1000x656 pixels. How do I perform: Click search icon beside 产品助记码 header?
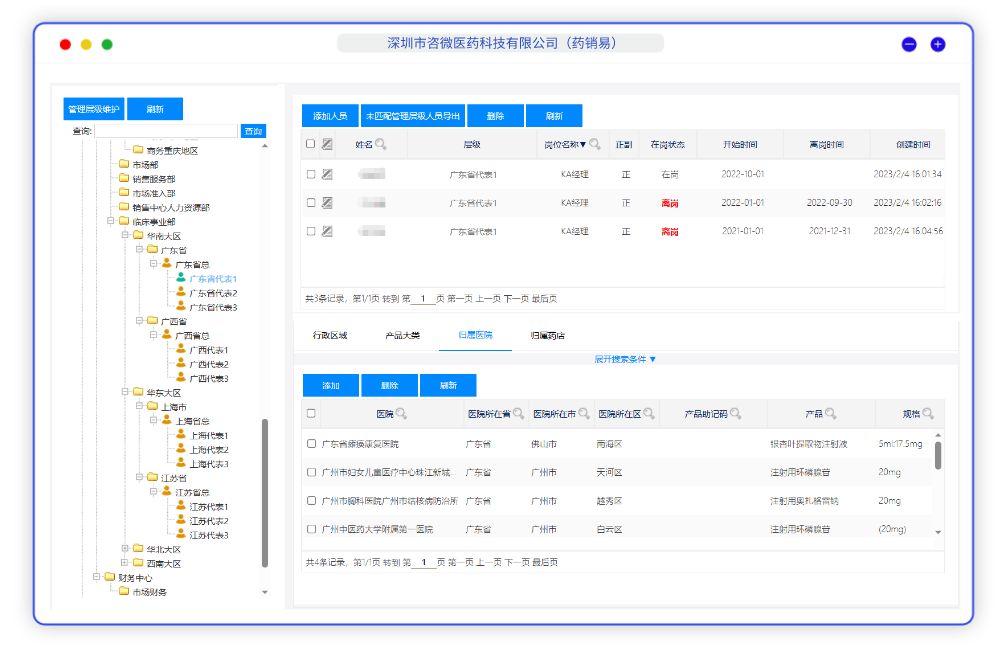(735, 414)
